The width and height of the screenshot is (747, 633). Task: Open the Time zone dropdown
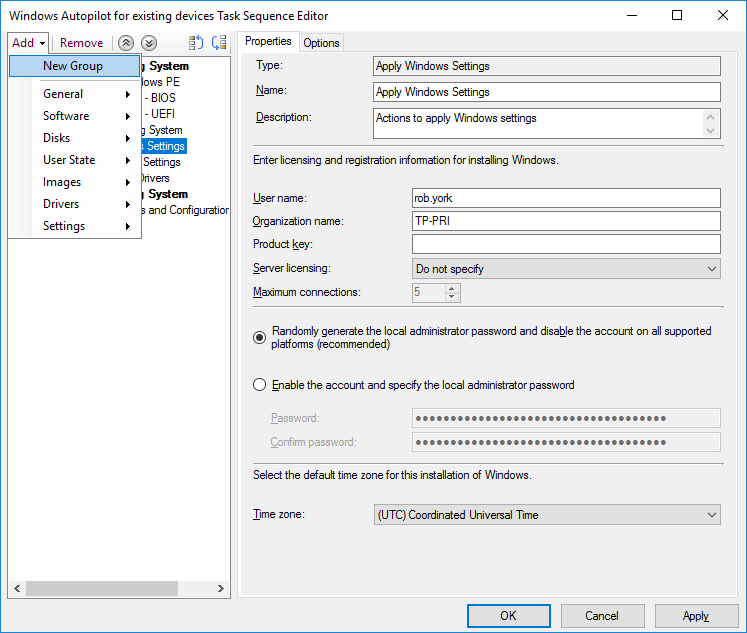(547, 515)
